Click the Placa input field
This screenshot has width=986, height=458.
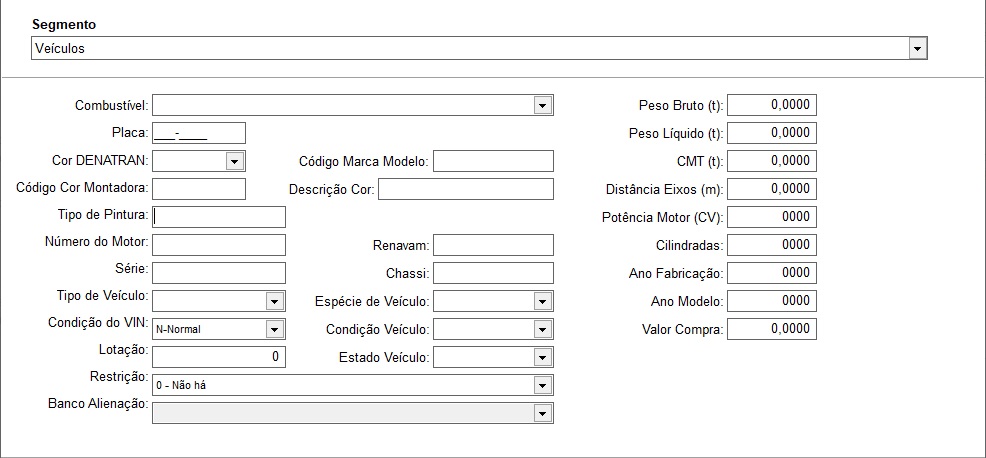199,133
